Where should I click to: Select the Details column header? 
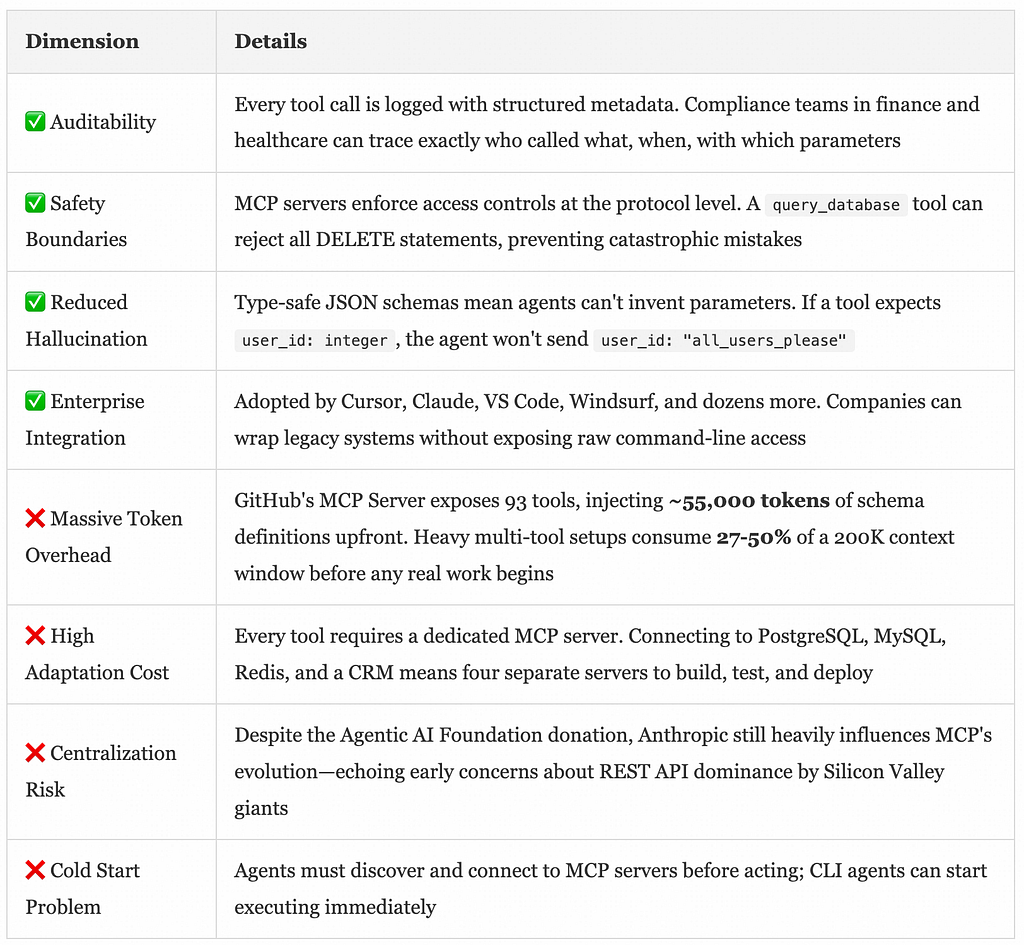click(x=270, y=41)
